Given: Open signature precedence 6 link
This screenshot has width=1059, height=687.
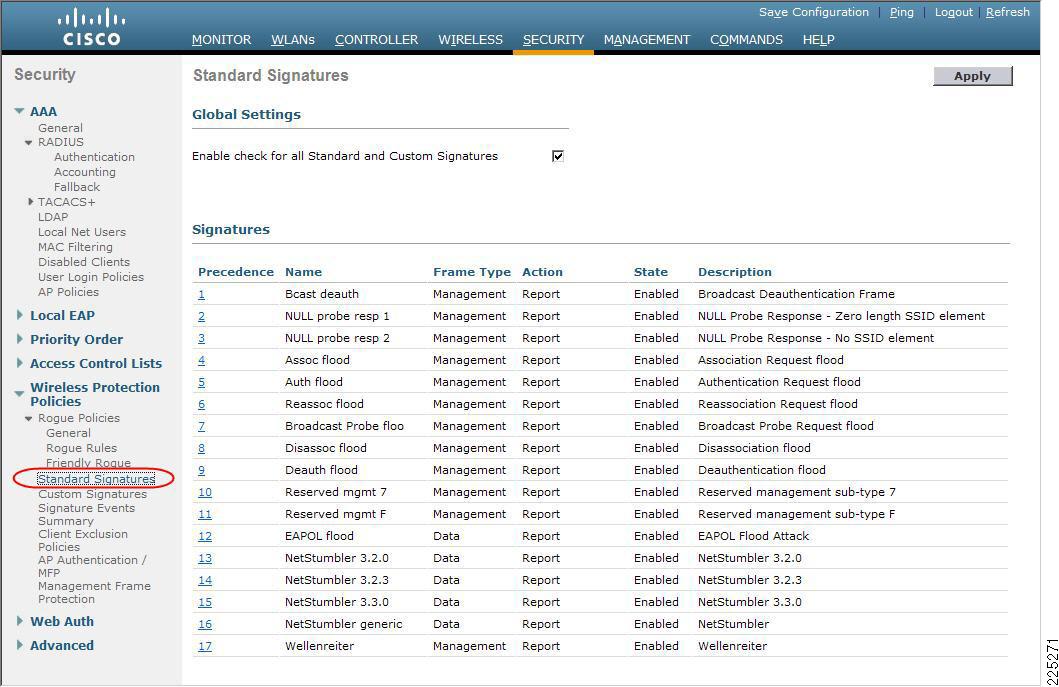Looking at the screenshot, I should pos(201,405).
